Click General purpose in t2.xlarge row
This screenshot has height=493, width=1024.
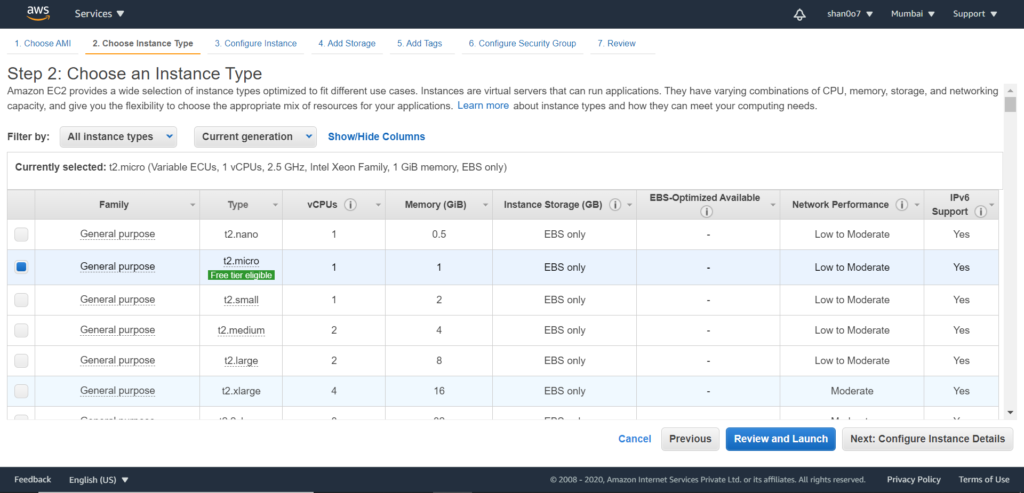[118, 390]
